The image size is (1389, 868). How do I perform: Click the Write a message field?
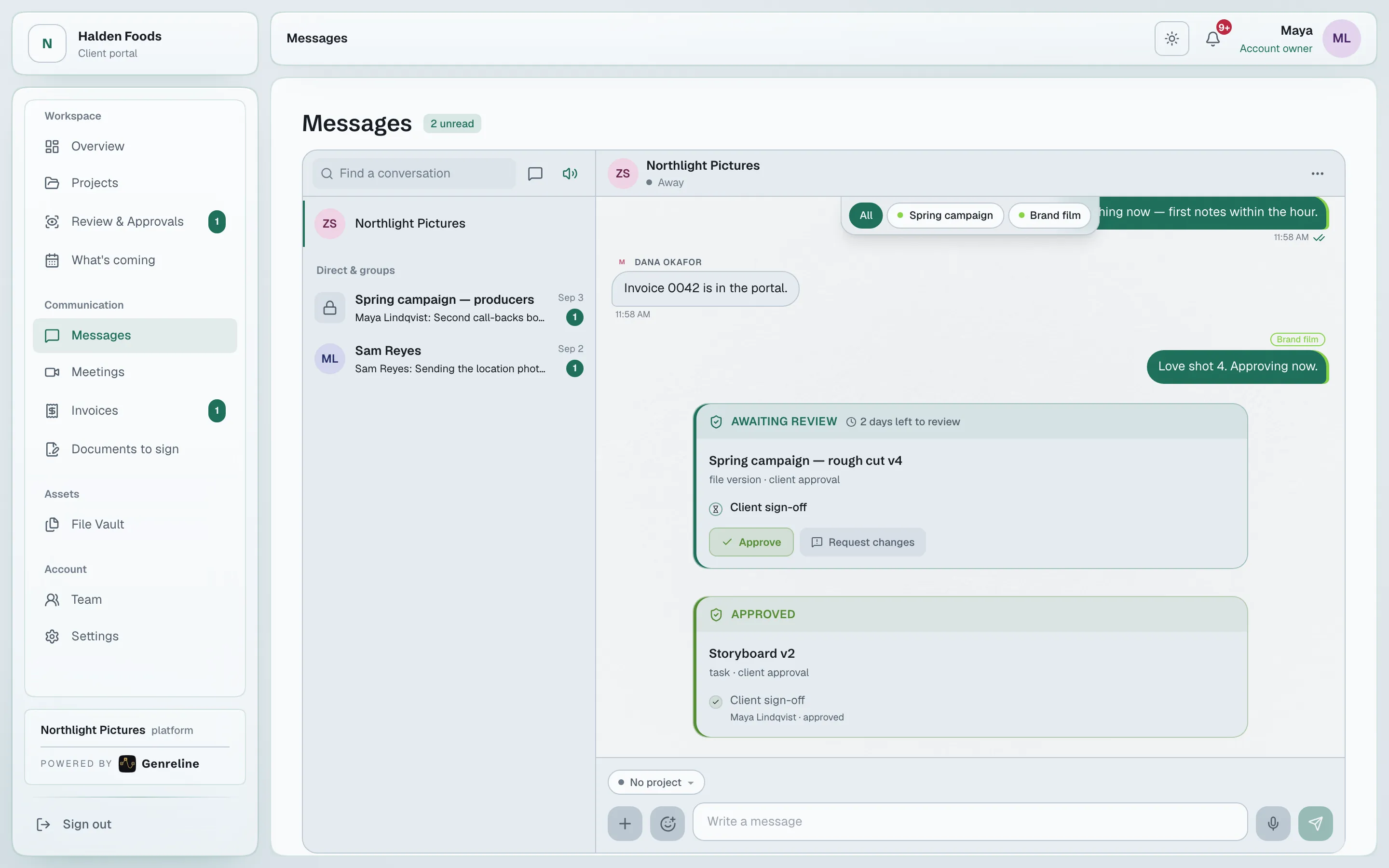(x=970, y=822)
